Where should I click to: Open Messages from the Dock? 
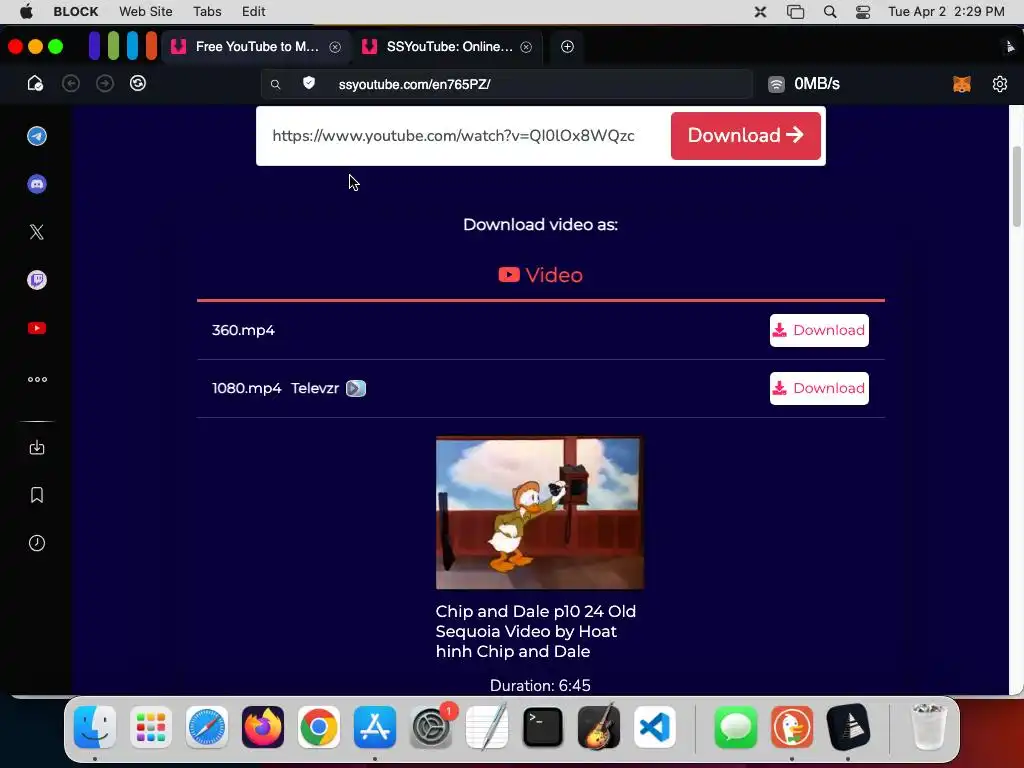pos(735,727)
